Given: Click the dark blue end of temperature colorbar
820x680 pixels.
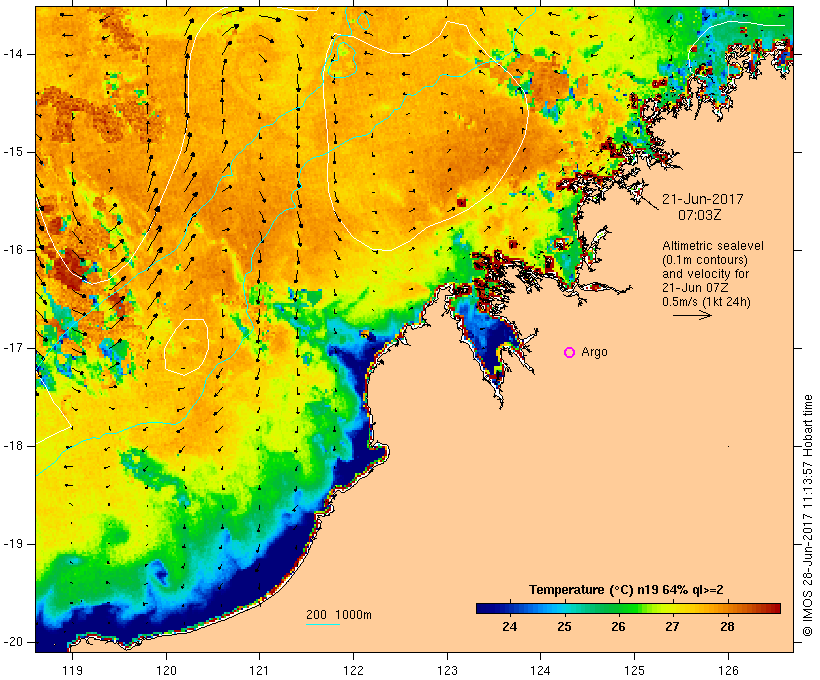Looking at the screenshot, I should (484, 608).
